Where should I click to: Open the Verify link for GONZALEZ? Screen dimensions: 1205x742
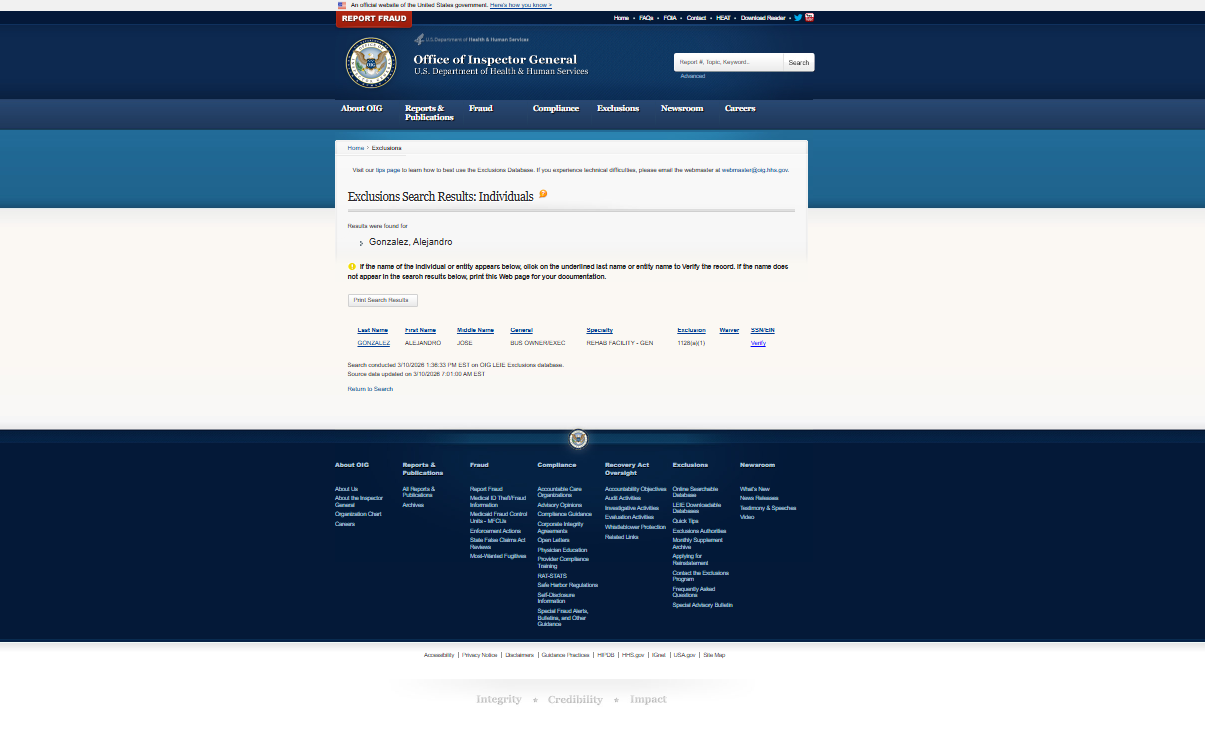coord(758,343)
